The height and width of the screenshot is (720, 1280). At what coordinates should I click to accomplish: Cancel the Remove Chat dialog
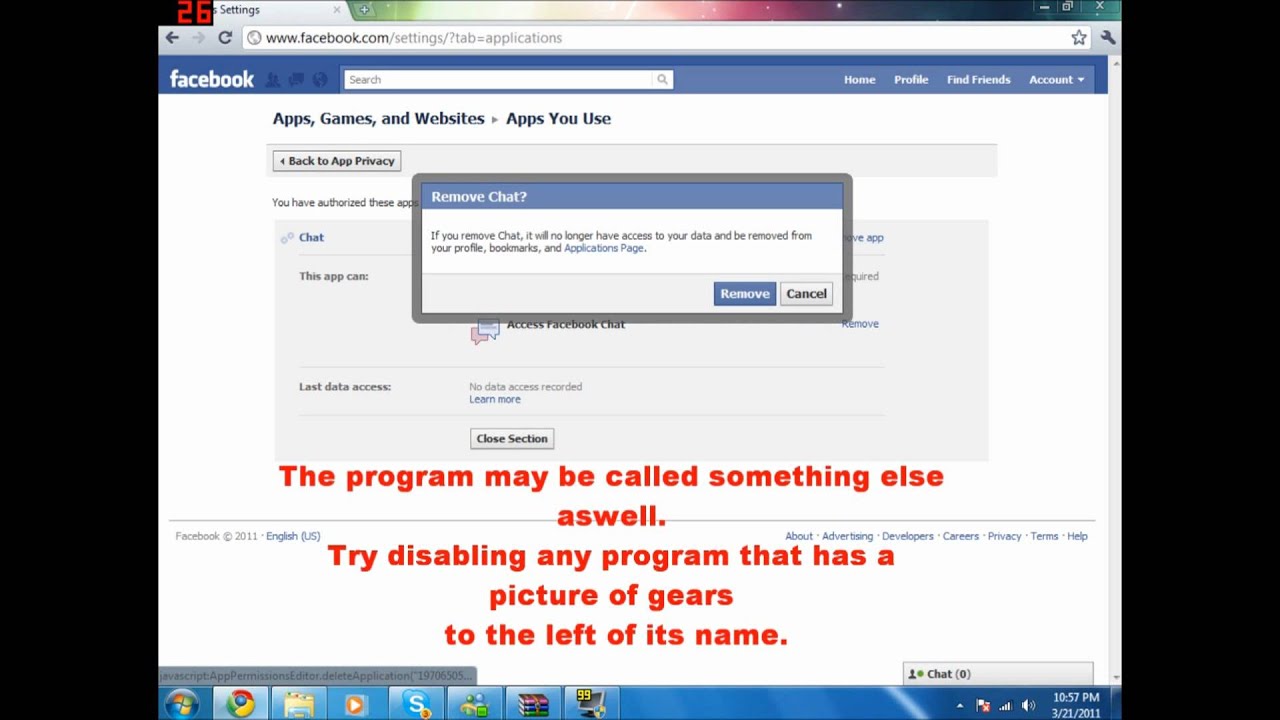[806, 294]
